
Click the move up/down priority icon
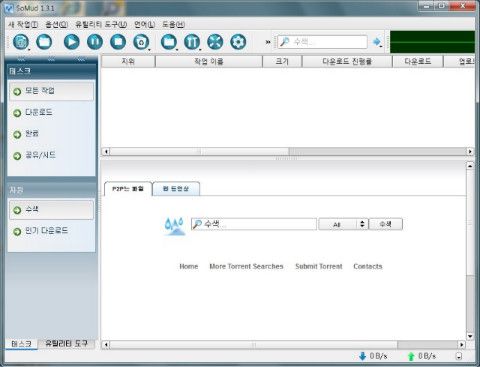tap(192, 42)
